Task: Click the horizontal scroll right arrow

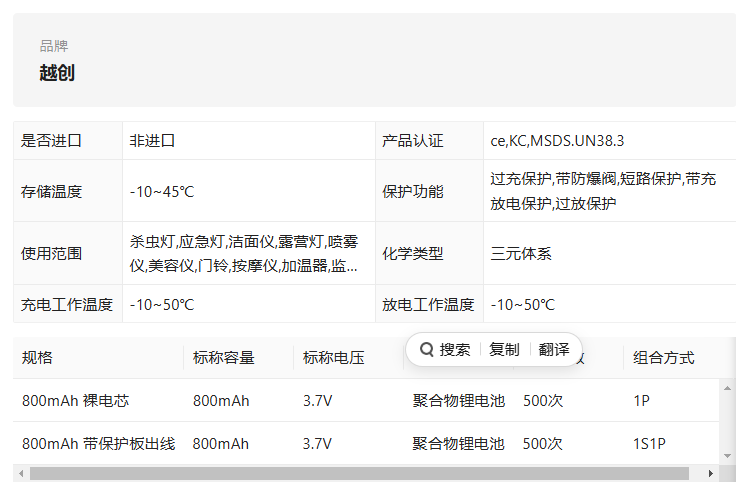Action: tap(711, 473)
